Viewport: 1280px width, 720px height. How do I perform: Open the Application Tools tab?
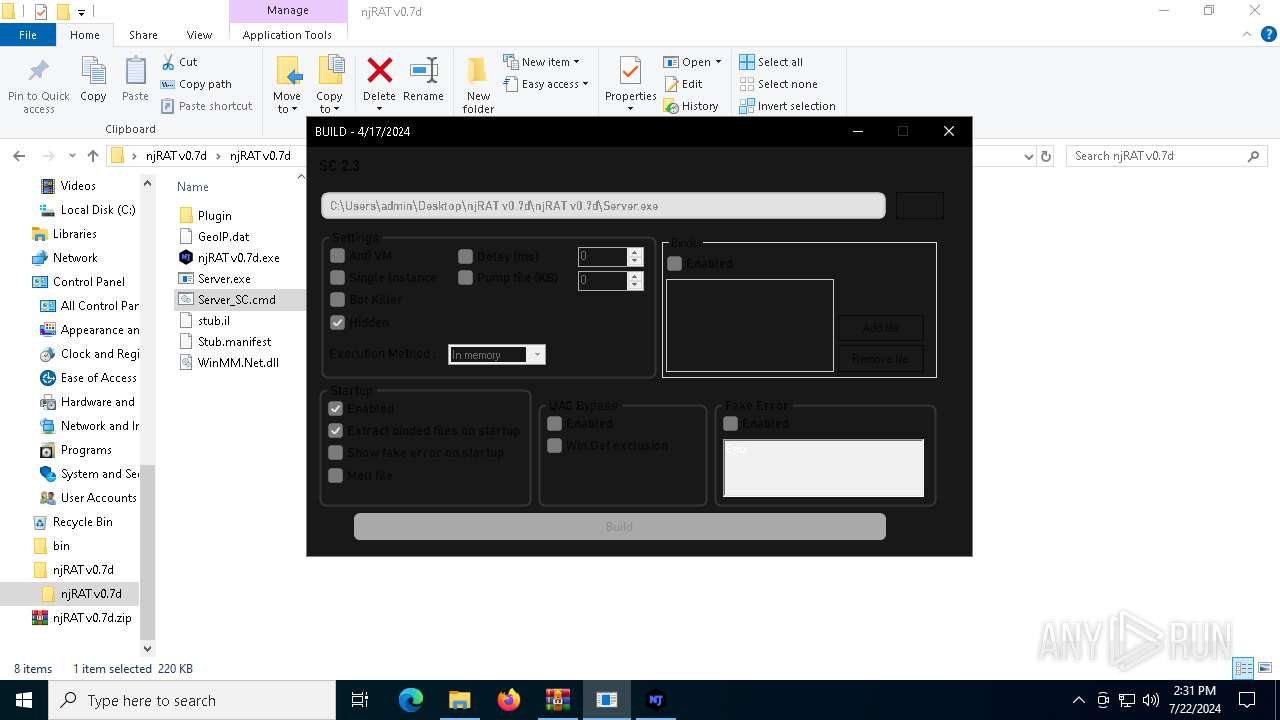287,35
